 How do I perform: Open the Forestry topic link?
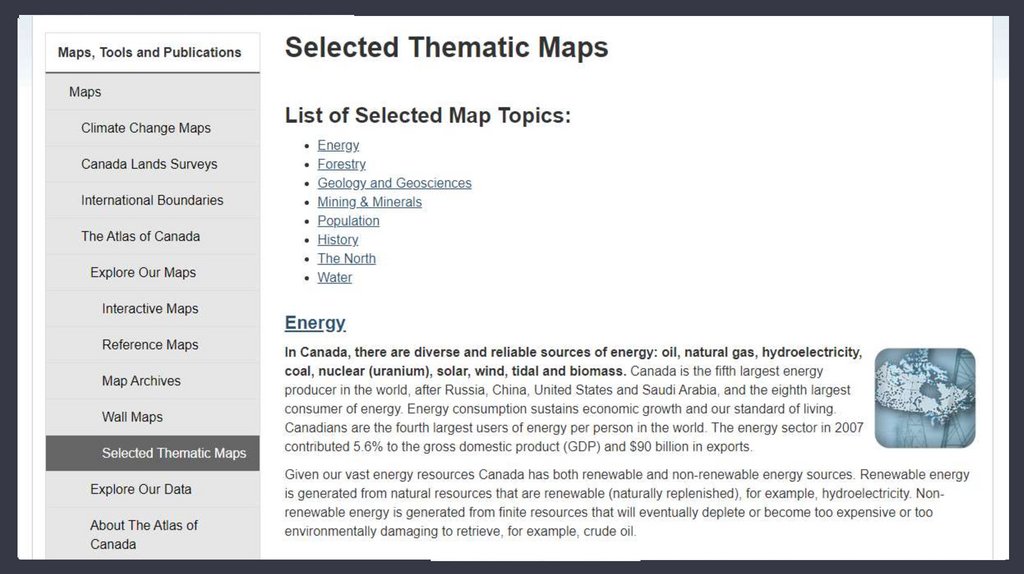tap(341, 164)
